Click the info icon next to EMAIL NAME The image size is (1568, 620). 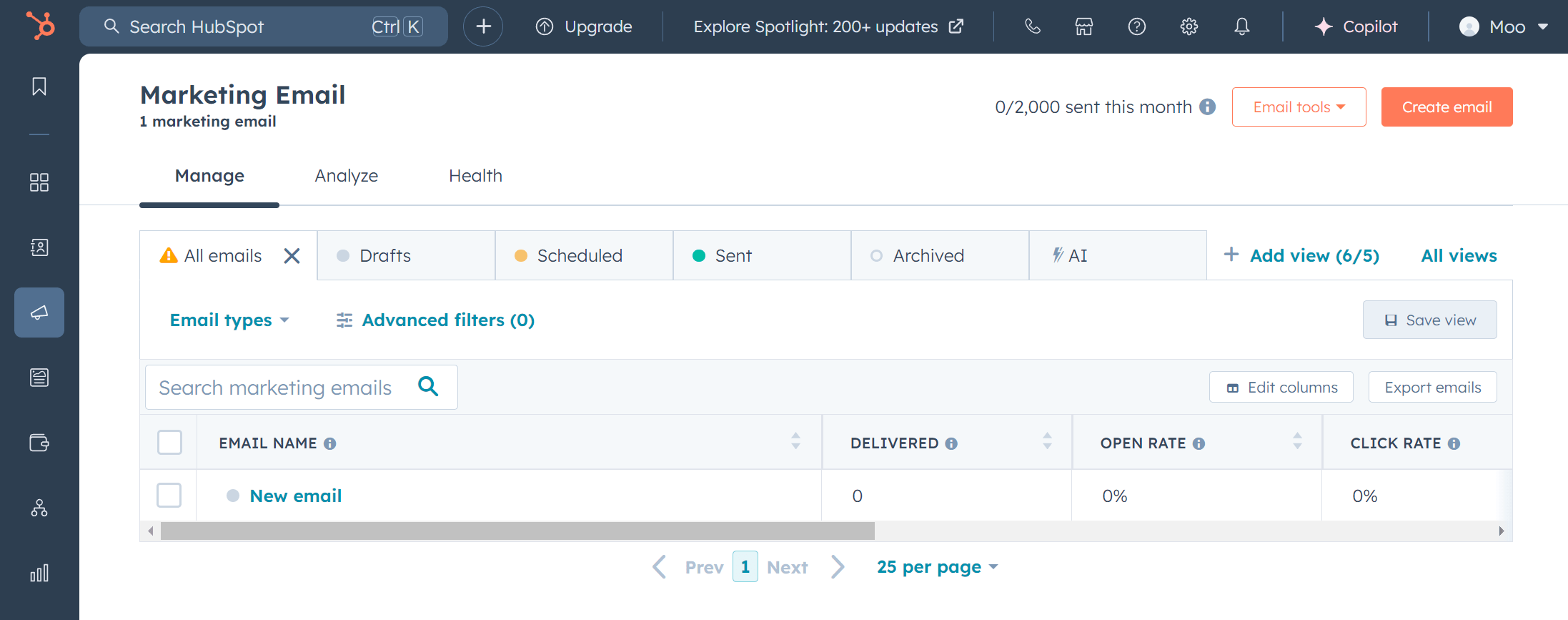tap(329, 443)
